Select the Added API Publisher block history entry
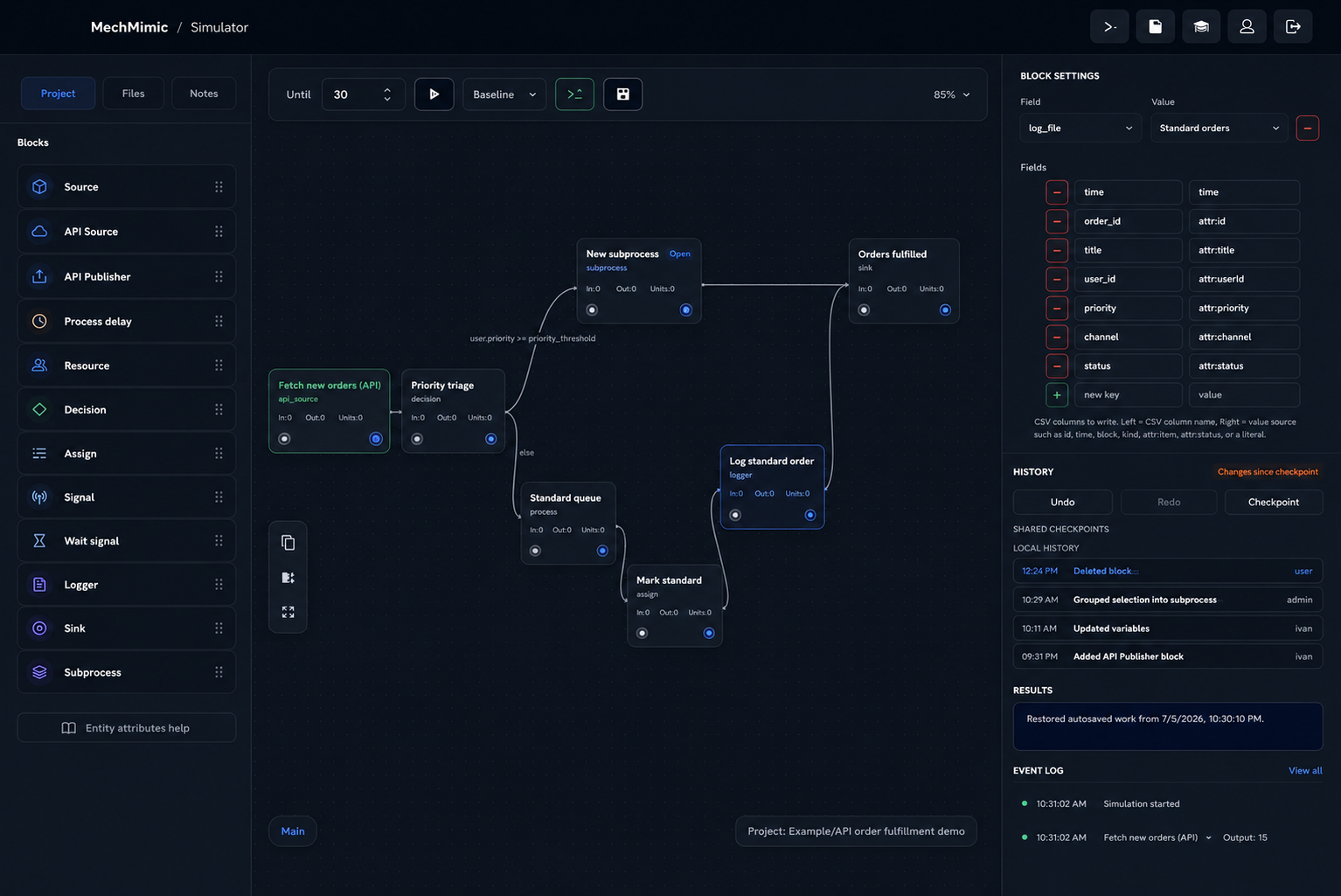1341x896 pixels. [x=1168, y=656]
